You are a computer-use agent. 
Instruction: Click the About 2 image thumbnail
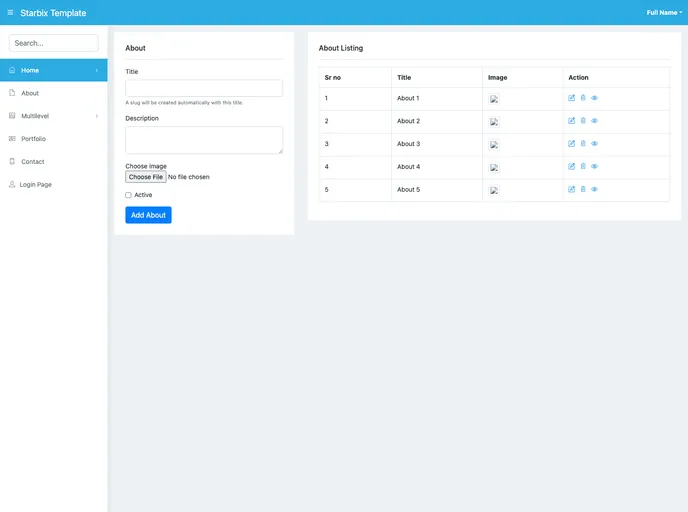click(x=494, y=122)
